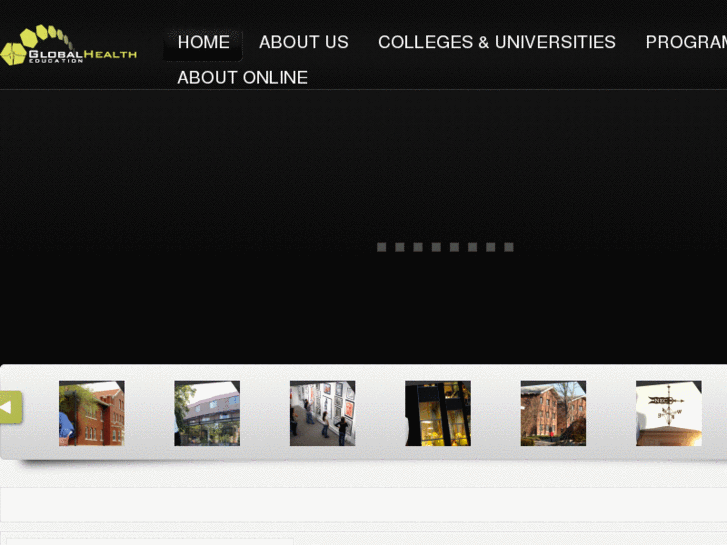
Task: Select fifth slideshow indicator square
Action: click(x=454, y=247)
